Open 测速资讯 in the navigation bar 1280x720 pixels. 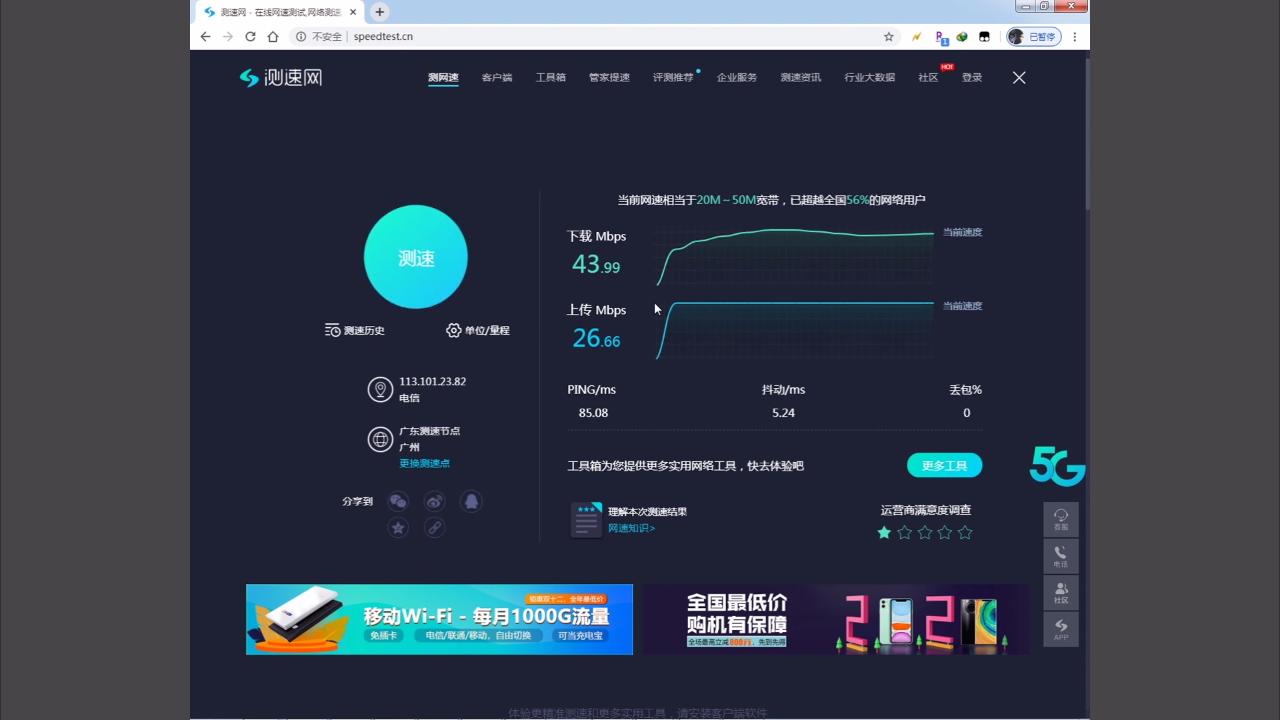pos(800,77)
